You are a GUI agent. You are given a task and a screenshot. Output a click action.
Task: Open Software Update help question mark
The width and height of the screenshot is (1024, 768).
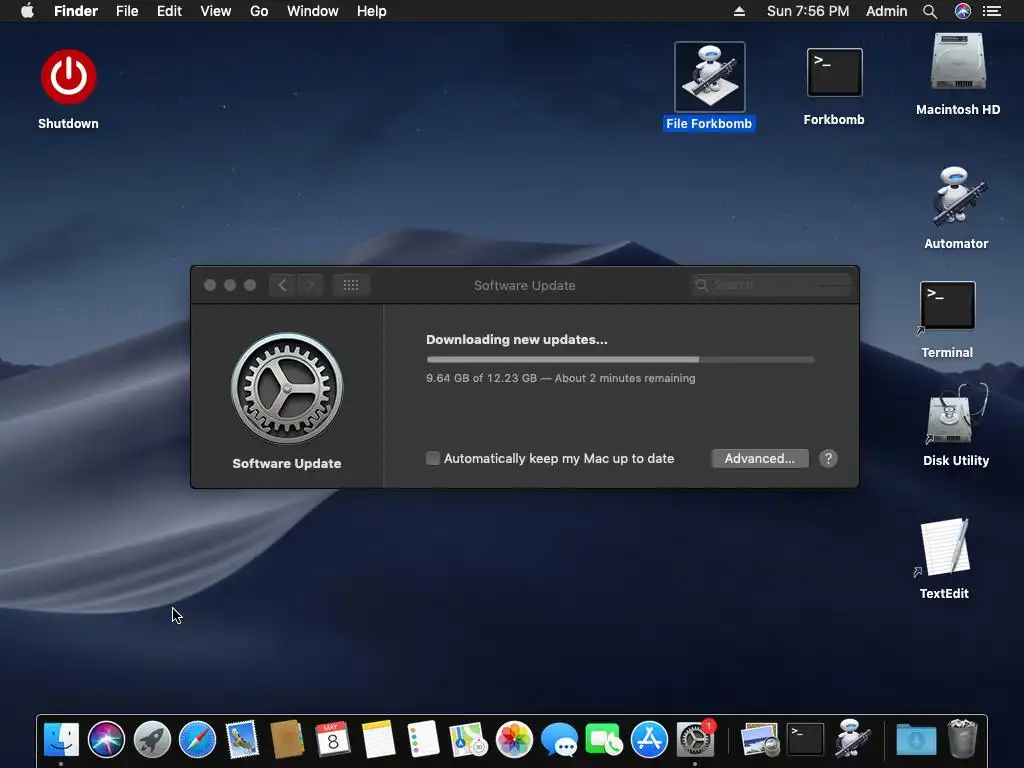click(828, 458)
